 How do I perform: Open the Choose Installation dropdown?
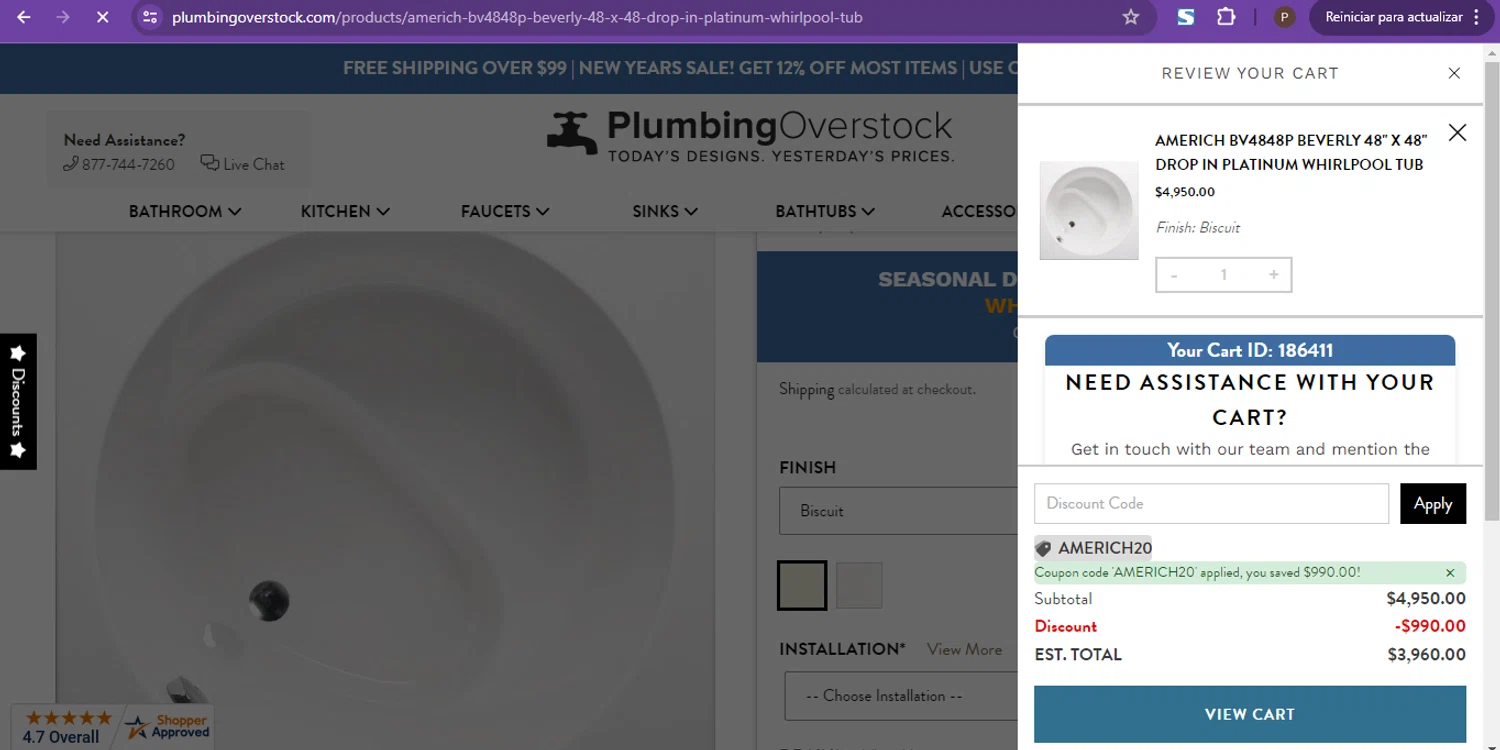[900, 696]
